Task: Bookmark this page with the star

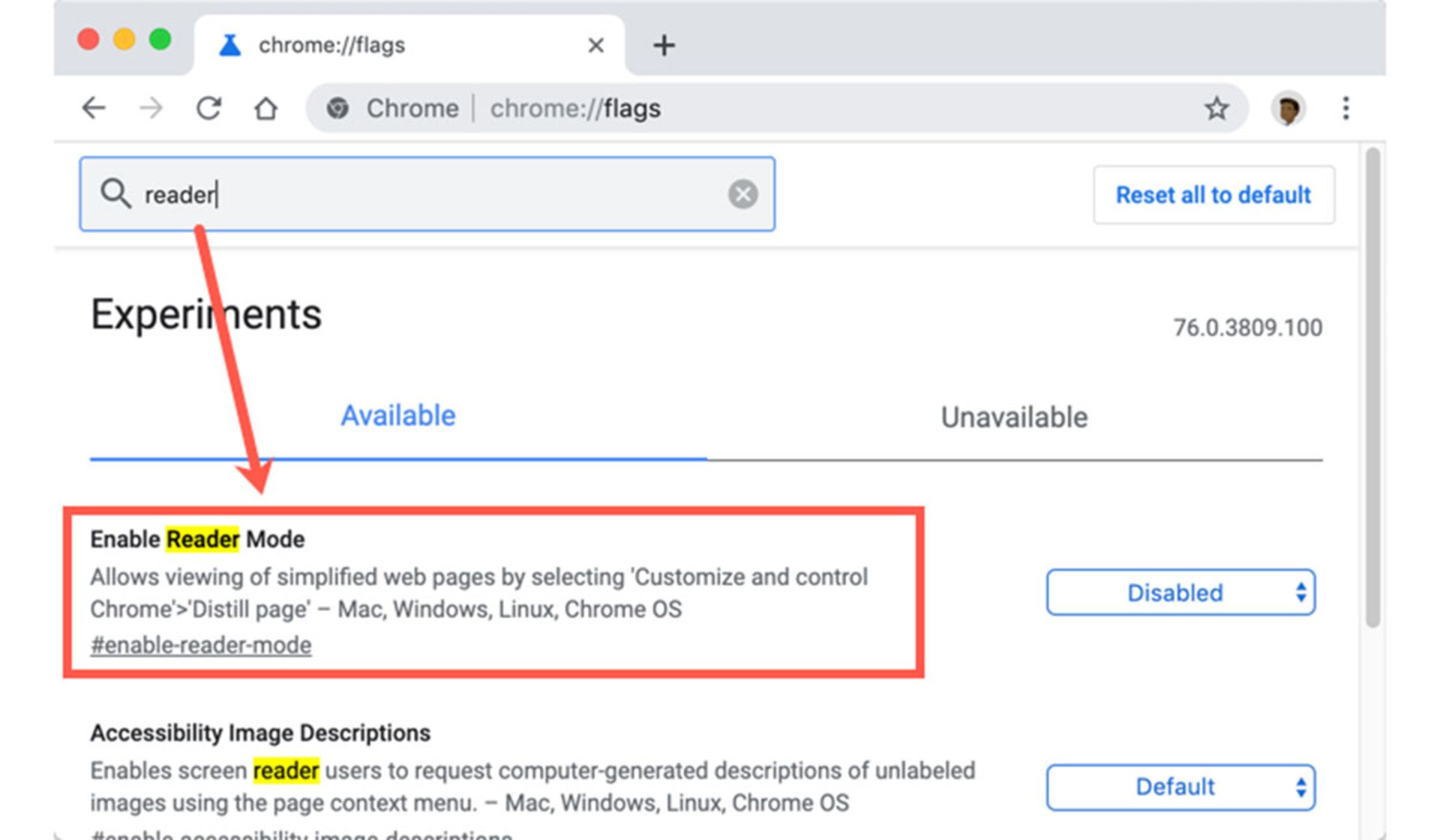Action: [1216, 109]
